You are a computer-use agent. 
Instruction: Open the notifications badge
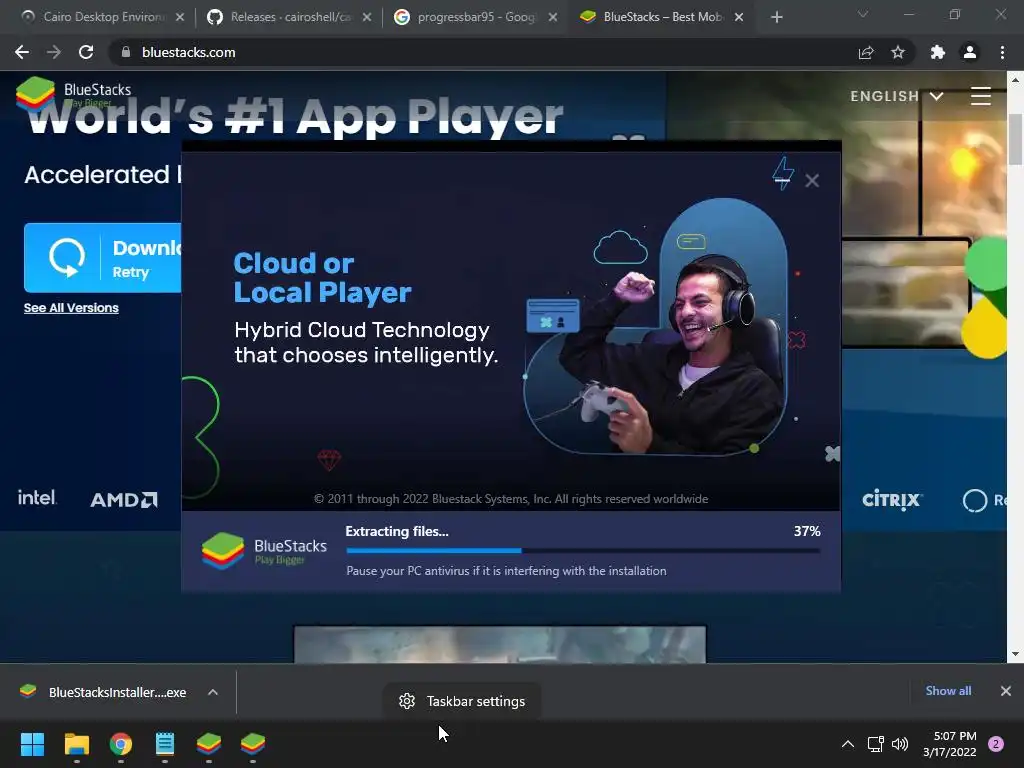(x=996, y=744)
